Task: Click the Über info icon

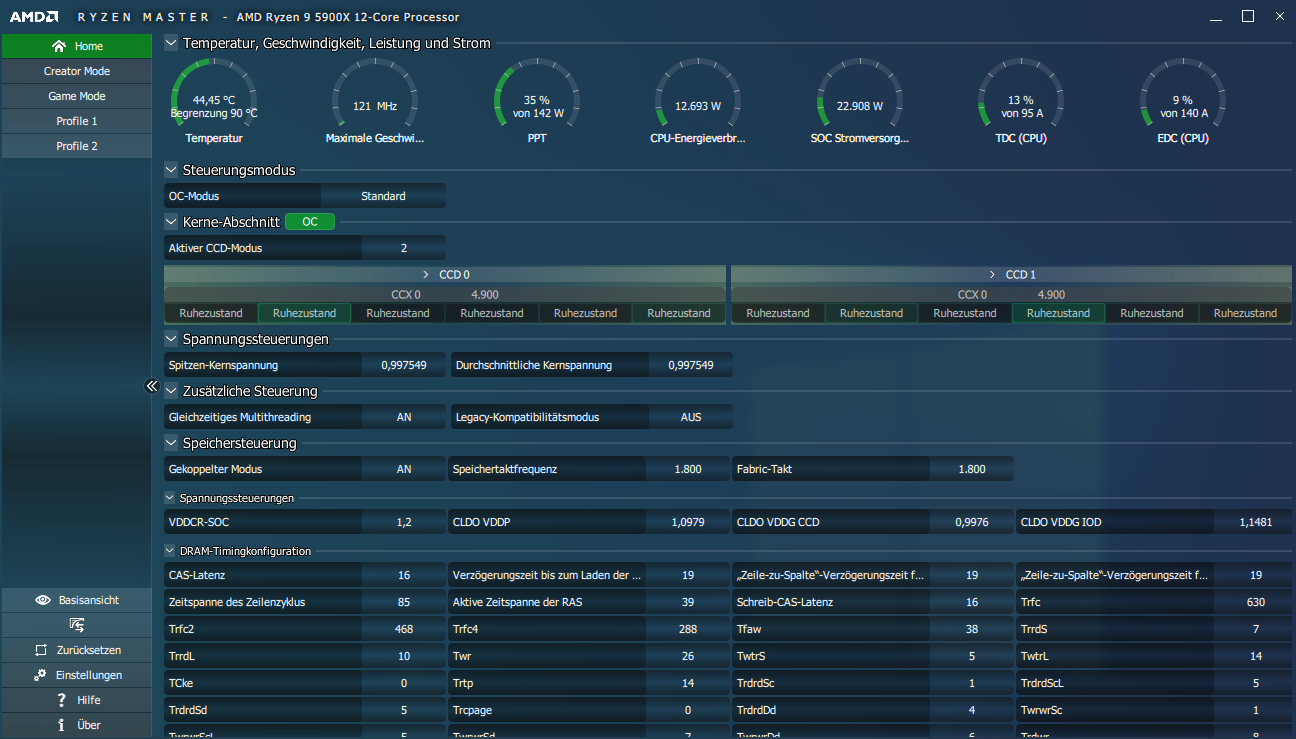Action: click(62, 725)
